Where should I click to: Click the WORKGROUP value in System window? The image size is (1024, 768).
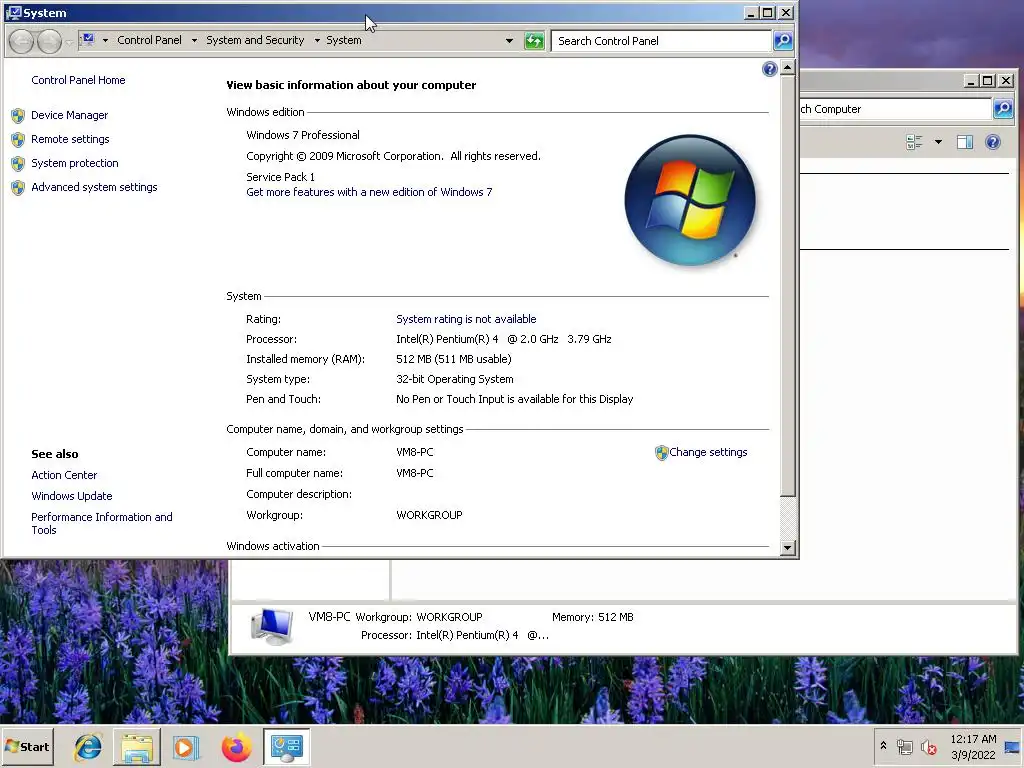429,515
